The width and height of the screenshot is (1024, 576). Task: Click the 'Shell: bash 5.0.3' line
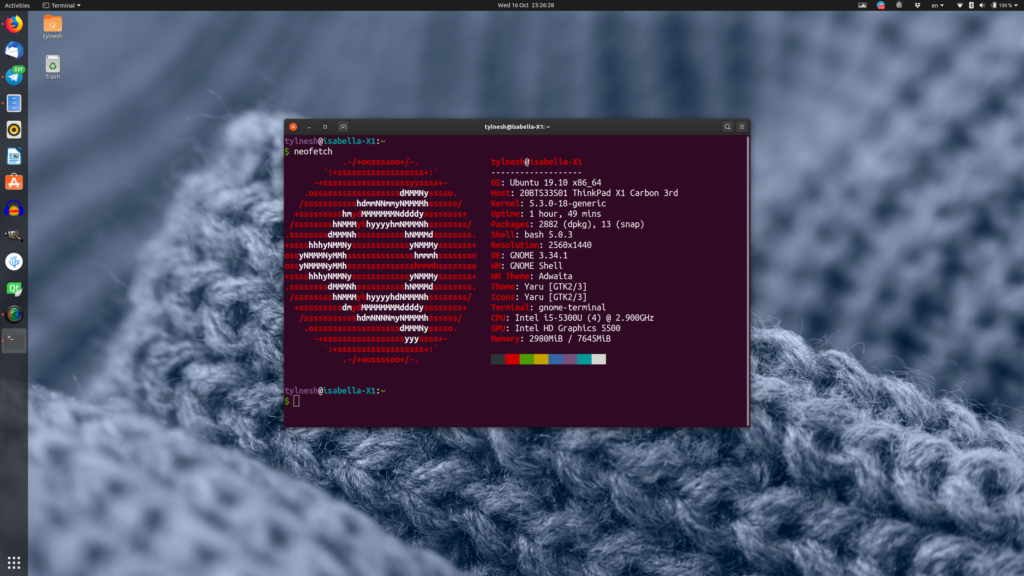[x=532, y=235]
